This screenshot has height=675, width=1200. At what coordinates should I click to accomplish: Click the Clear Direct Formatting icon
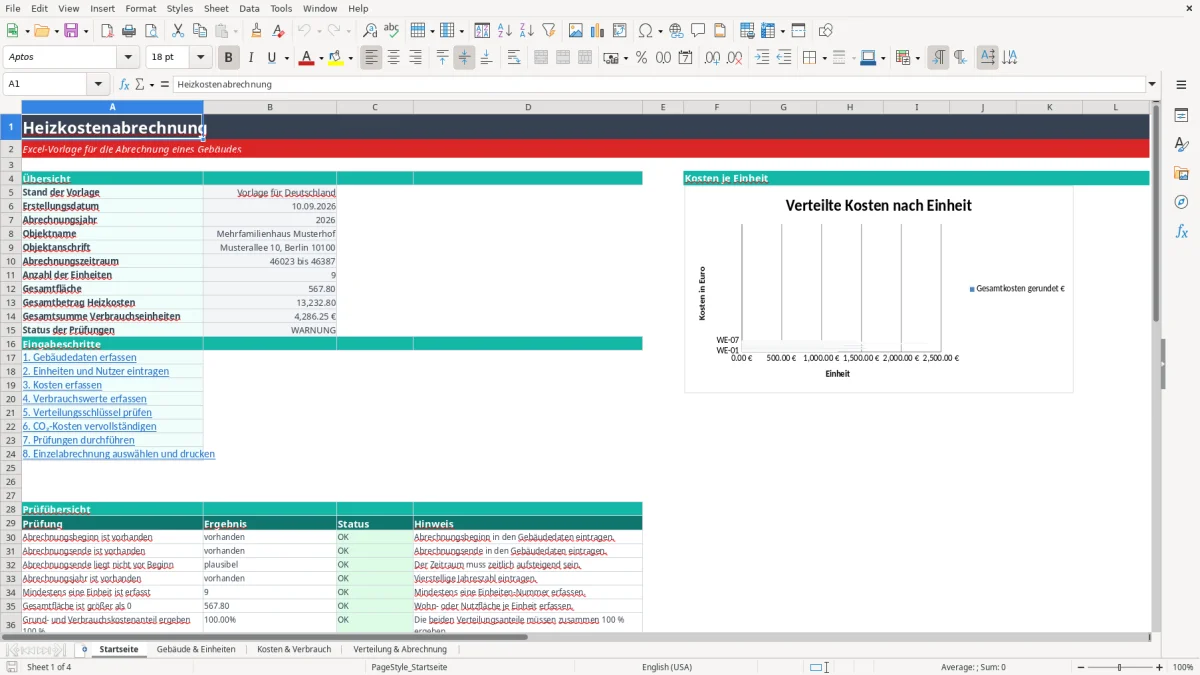coord(279,31)
